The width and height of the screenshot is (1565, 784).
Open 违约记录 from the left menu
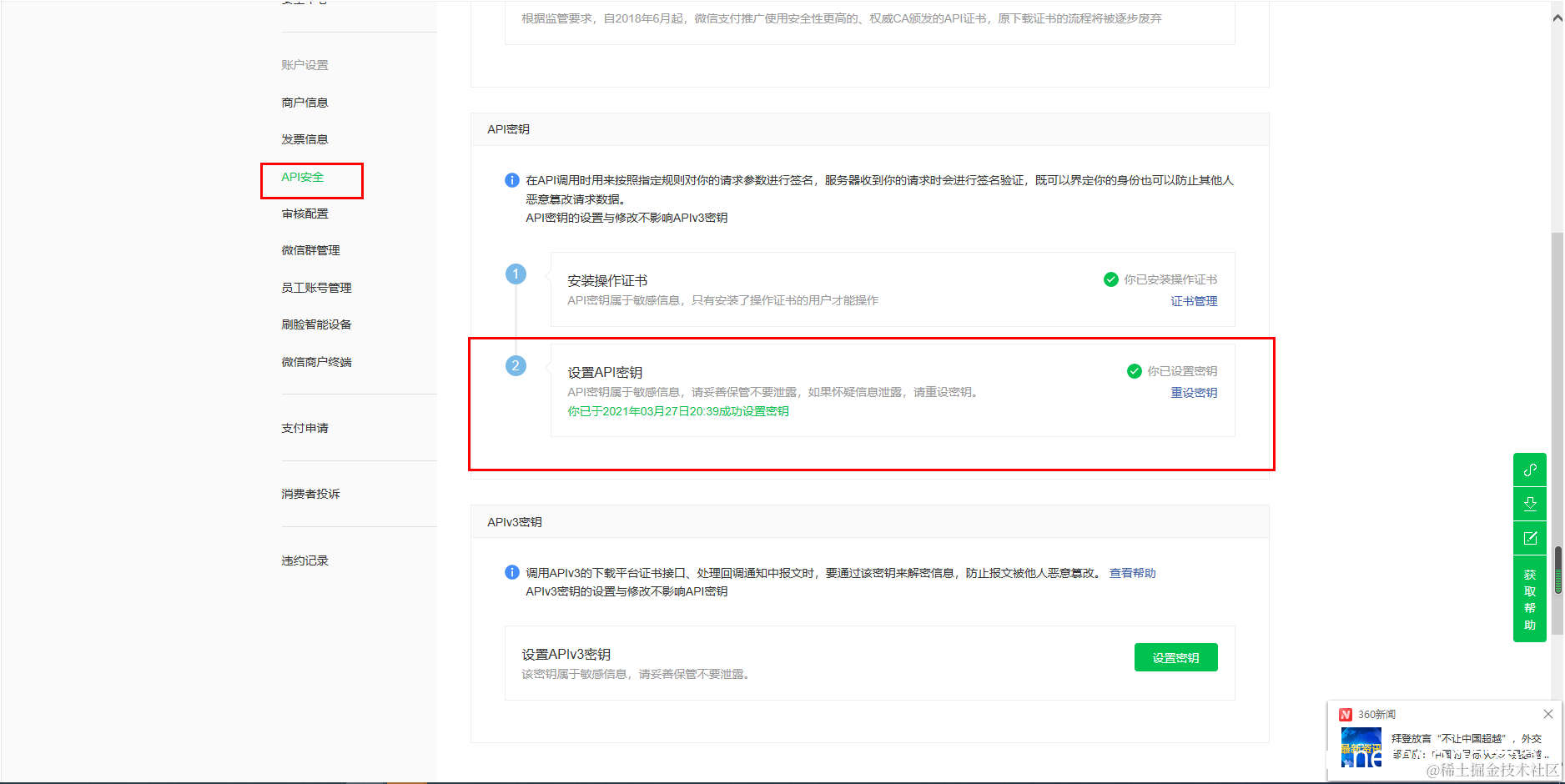pos(304,560)
